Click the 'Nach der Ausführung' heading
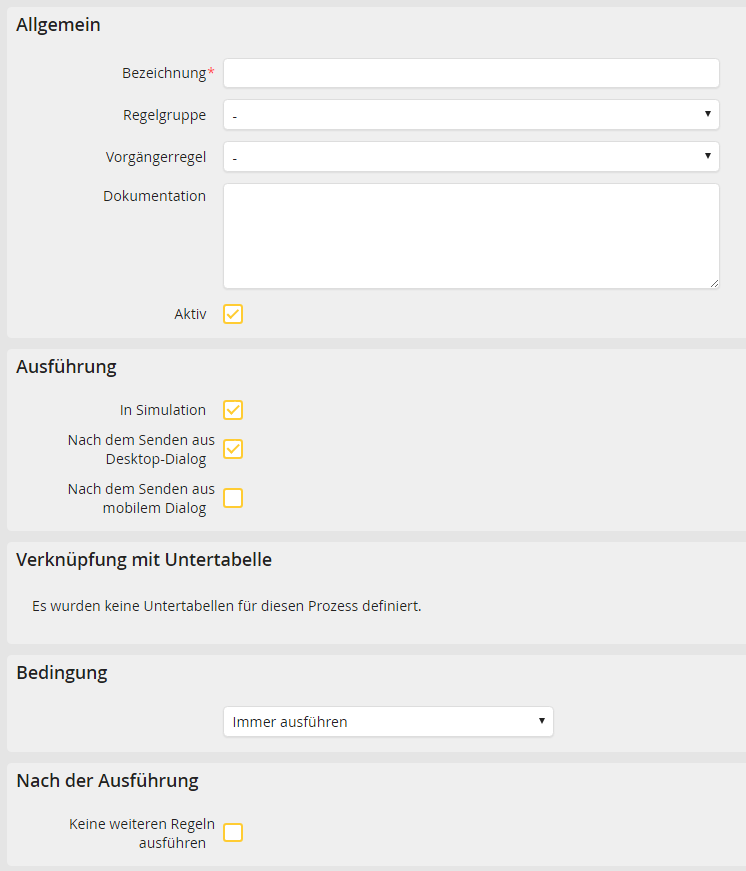The height and width of the screenshot is (871, 746). (x=107, y=781)
